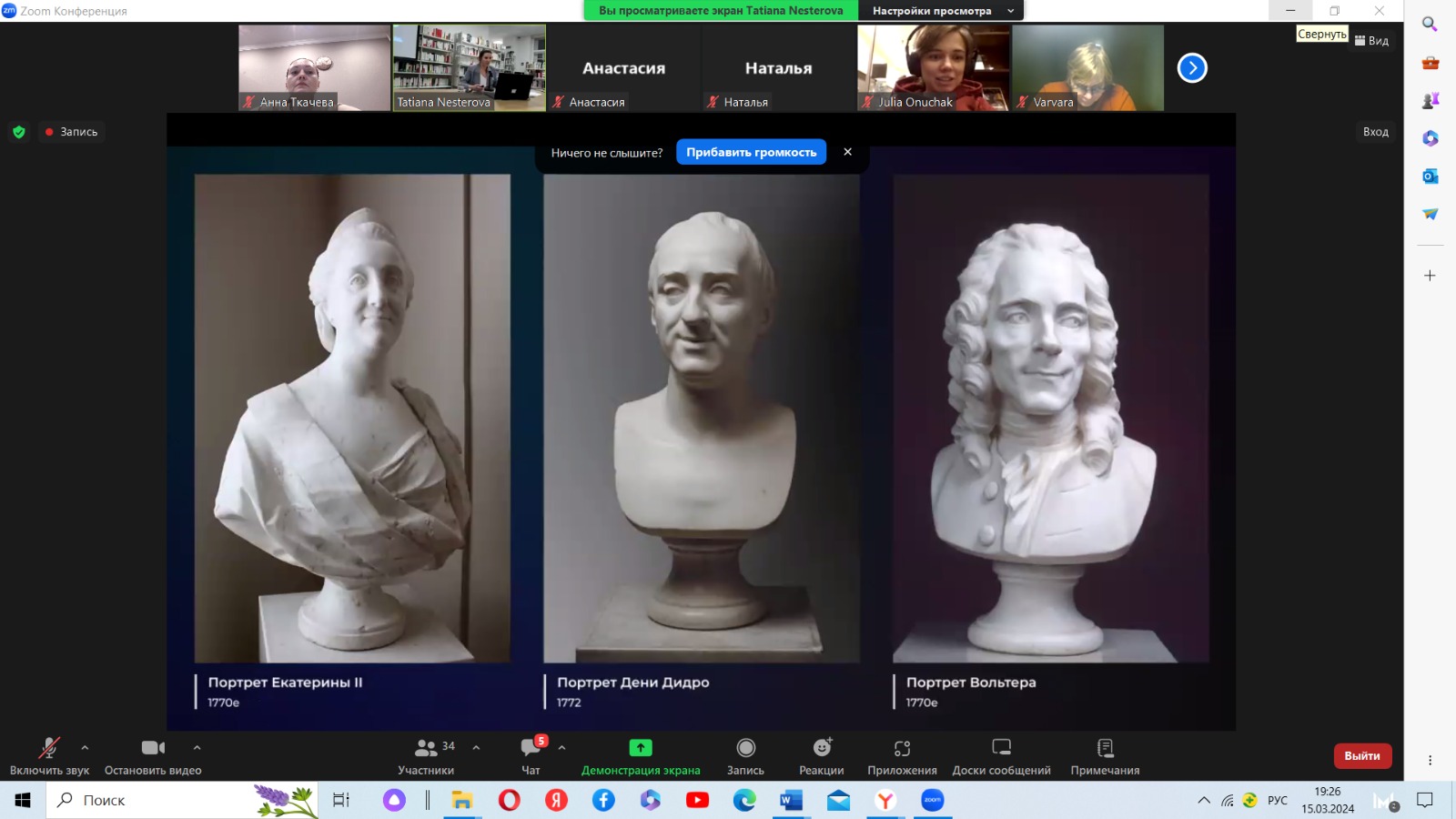Open the Participants panel icon
The height and width of the screenshot is (819, 1456).
tap(426, 748)
